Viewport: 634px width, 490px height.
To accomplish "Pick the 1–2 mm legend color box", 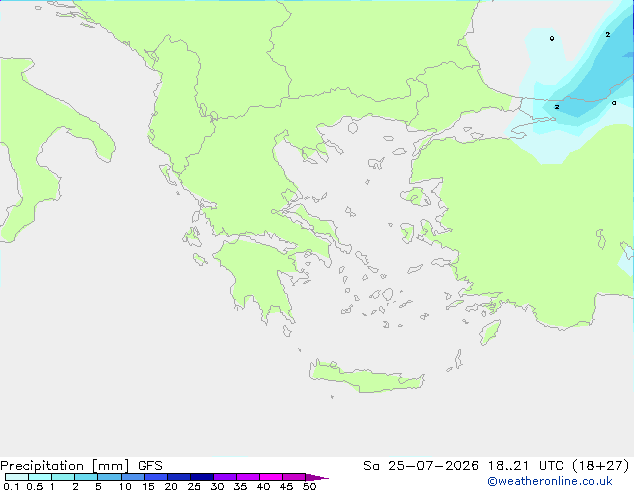I will 63,477.
